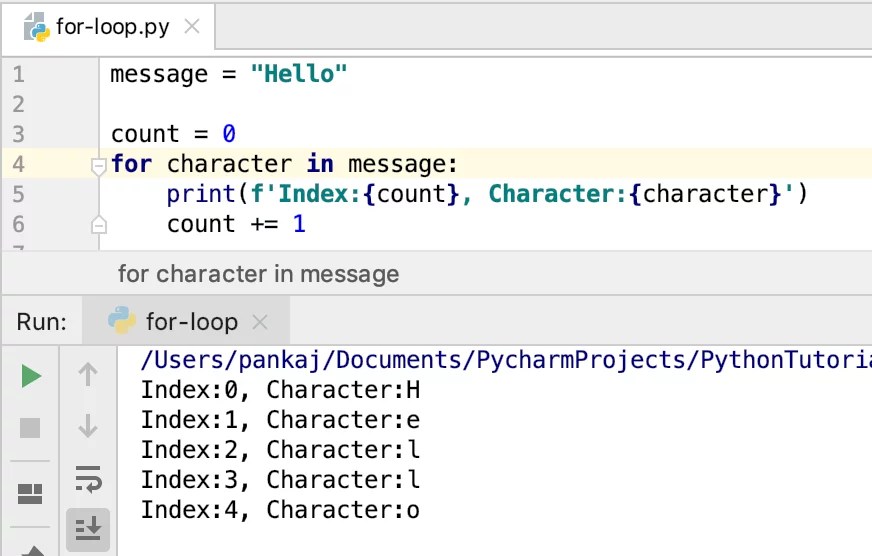Click output line 'Index:1, Character:e'
The image size is (872, 556).
point(280,420)
